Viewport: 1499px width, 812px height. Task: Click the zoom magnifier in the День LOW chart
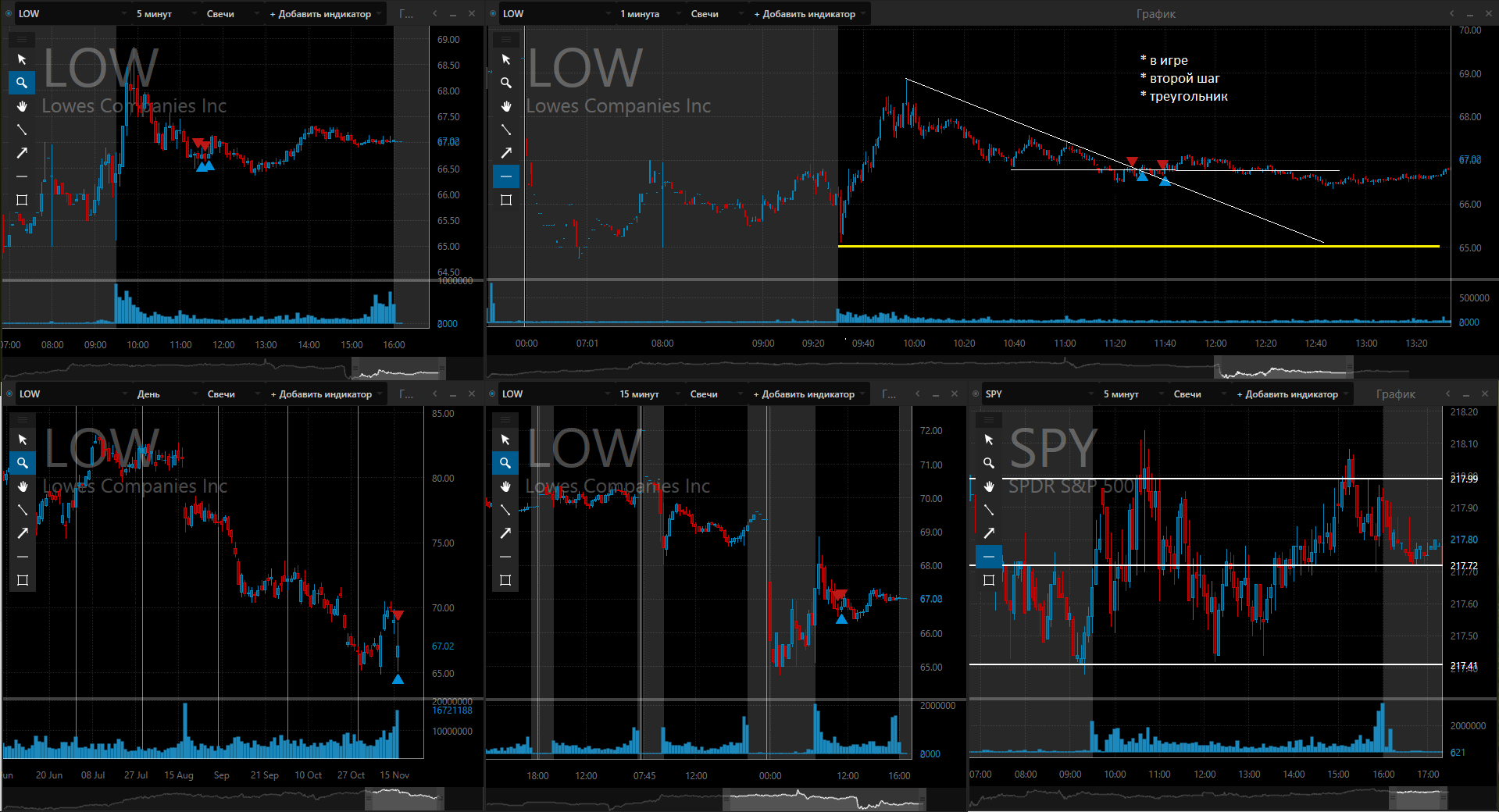point(23,463)
